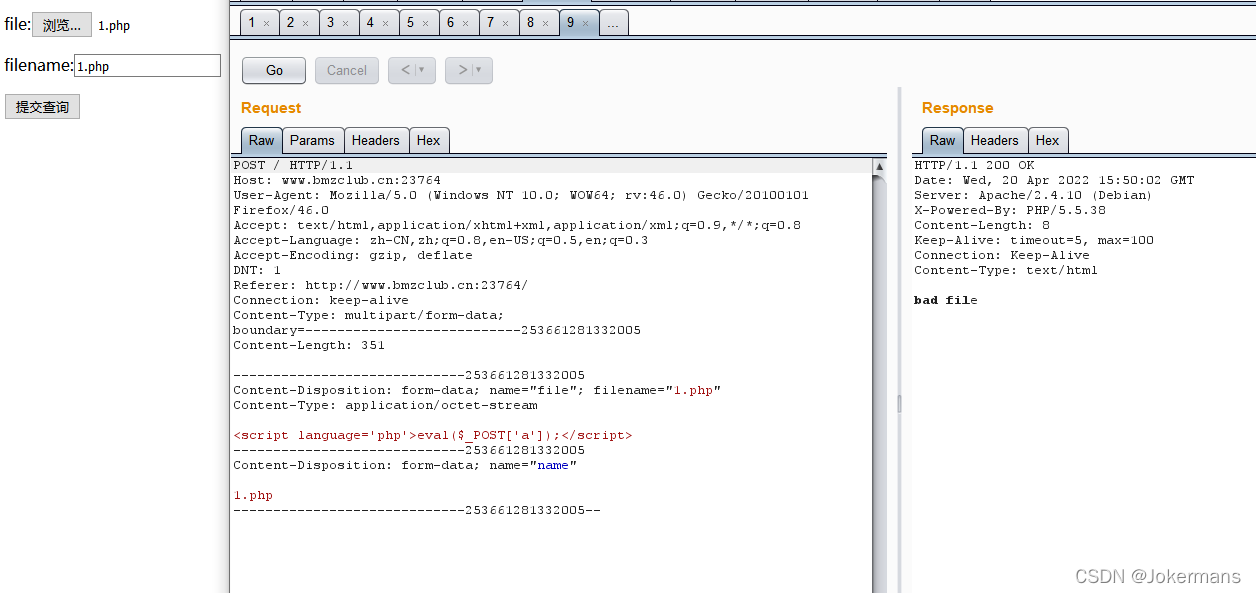Click the 'bad file' response body text
Viewport: 1256px width, 593px height.
tap(946, 300)
